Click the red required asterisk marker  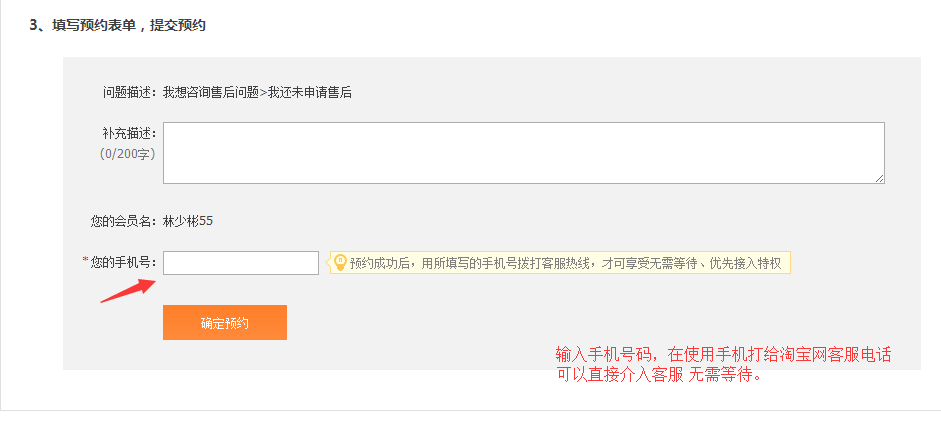point(85,261)
